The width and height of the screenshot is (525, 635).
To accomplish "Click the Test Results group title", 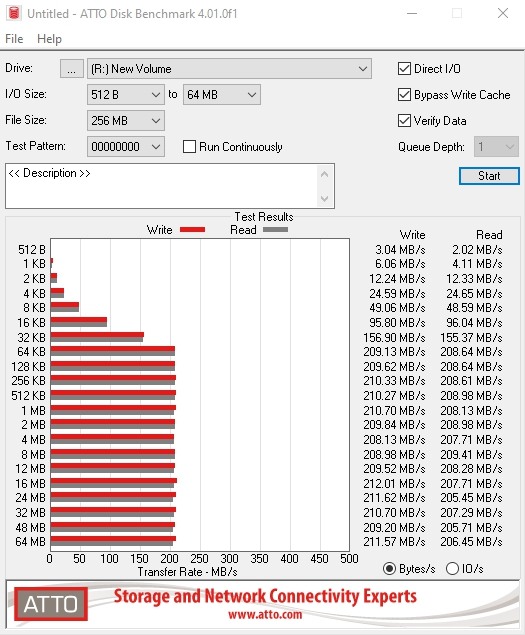I will [264, 217].
